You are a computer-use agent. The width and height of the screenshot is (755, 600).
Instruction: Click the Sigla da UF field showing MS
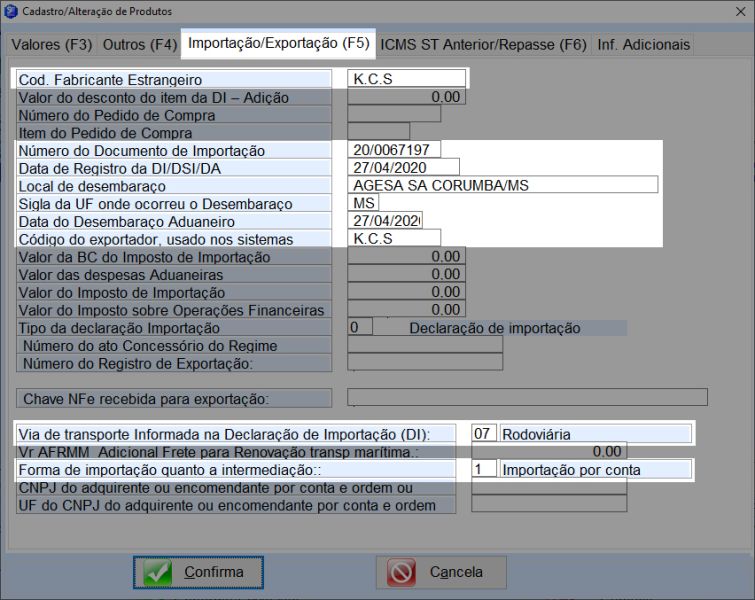[x=363, y=203]
